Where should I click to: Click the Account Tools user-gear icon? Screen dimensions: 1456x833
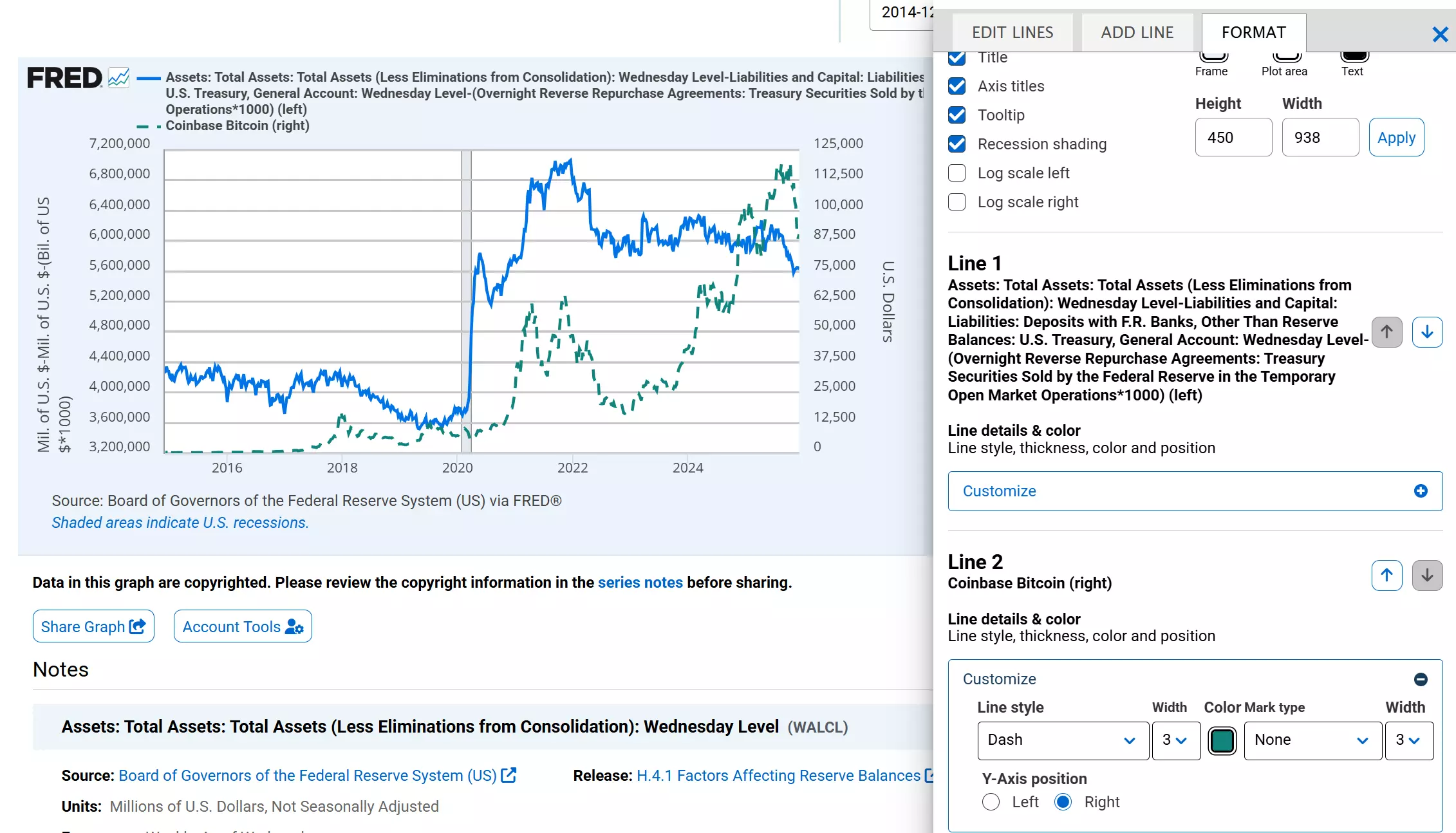294,626
